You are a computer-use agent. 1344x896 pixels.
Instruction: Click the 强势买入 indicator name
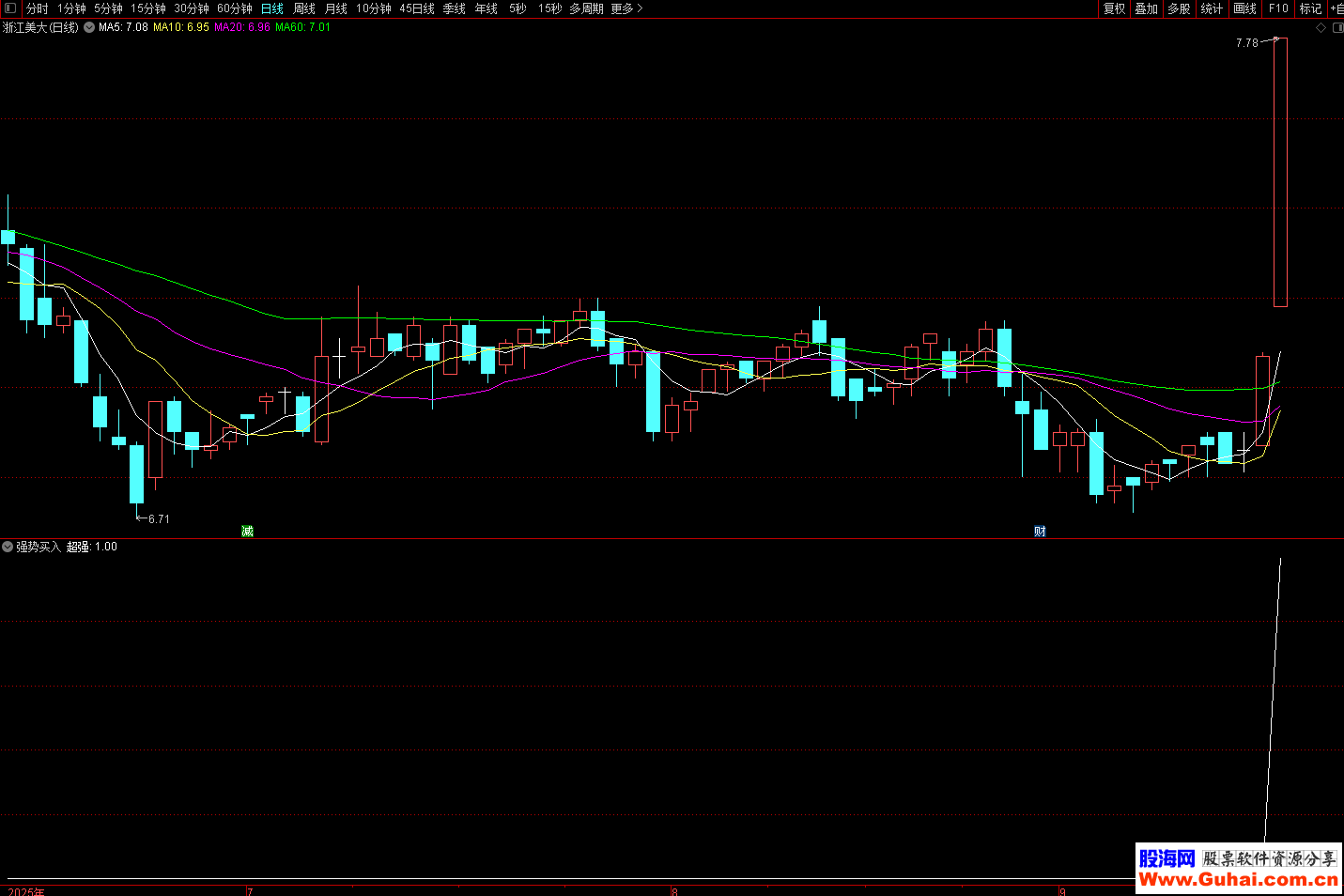pyautogui.click(x=39, y=547)
